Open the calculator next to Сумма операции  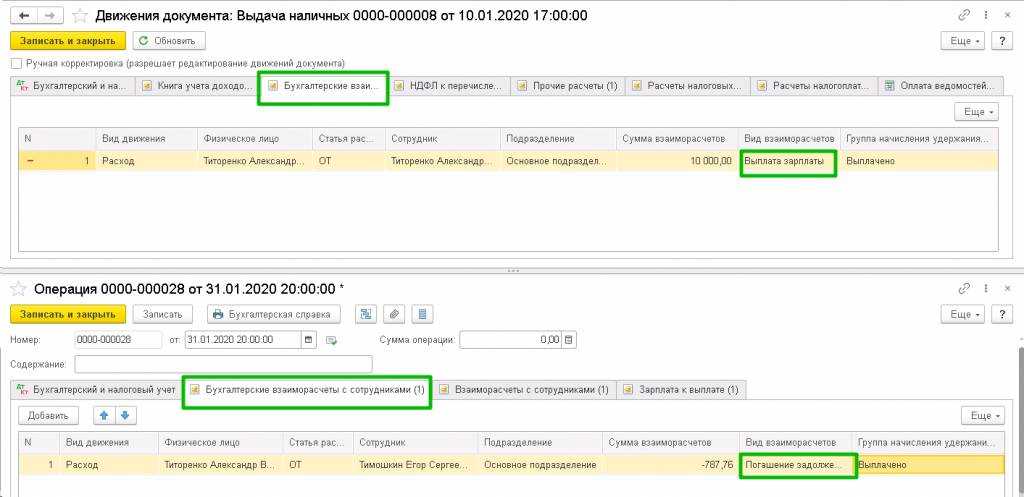pyautogui.click(x=569, y=340)
